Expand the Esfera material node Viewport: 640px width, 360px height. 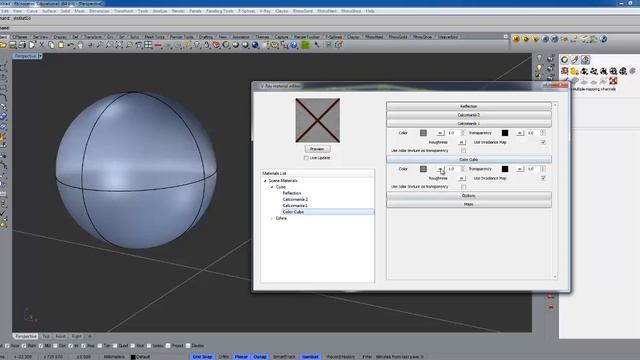[272, 218]
